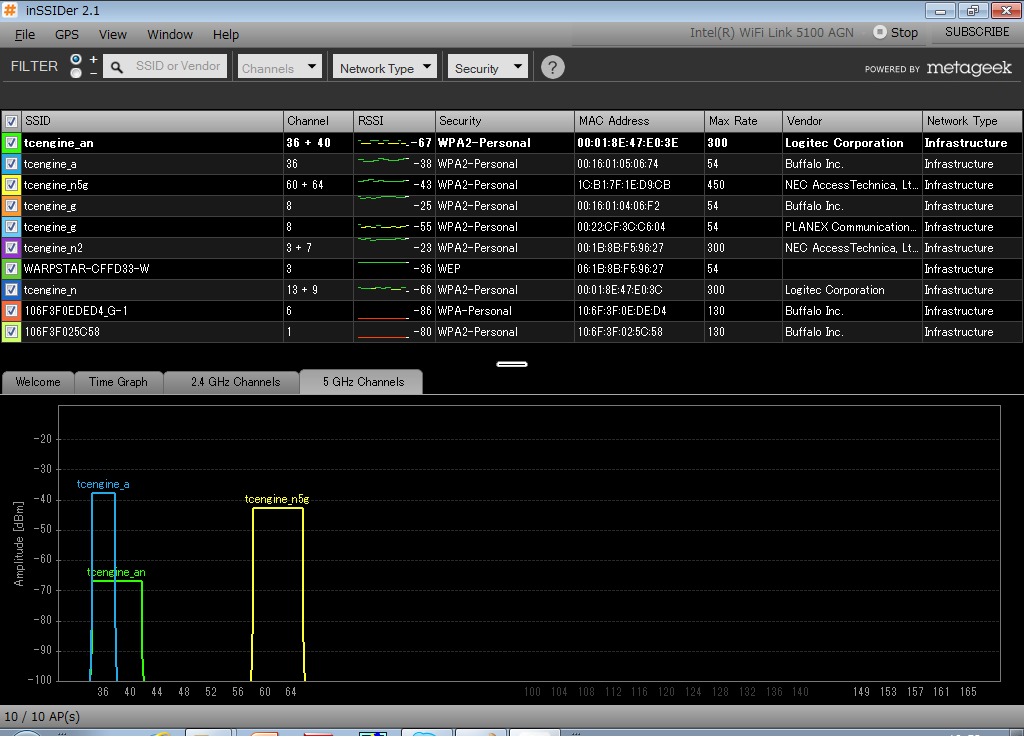1024x736 pixels.
Task: Click the yellow tcengine_n5g label in the graph
Action: coord(277,499)
